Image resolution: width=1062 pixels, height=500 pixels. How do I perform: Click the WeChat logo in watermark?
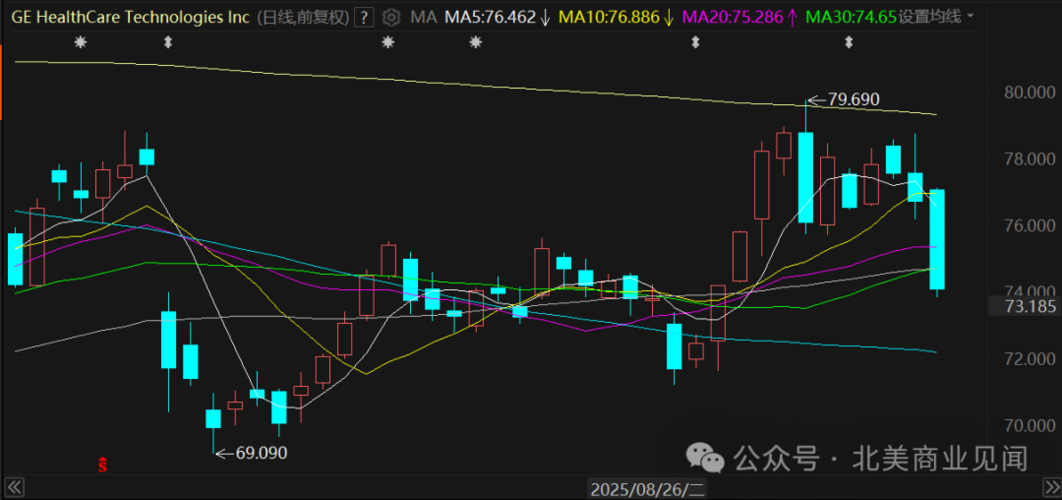pos(704,458)
